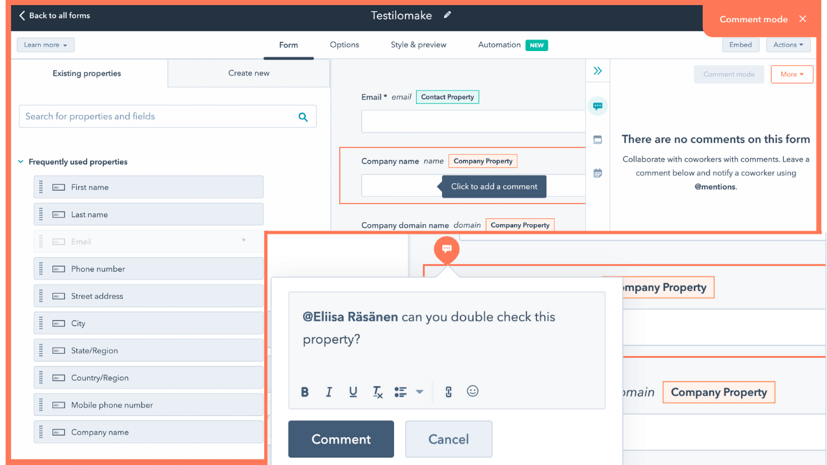Select the First name property row
827x465 pixels.
click(x=149, y=187)
